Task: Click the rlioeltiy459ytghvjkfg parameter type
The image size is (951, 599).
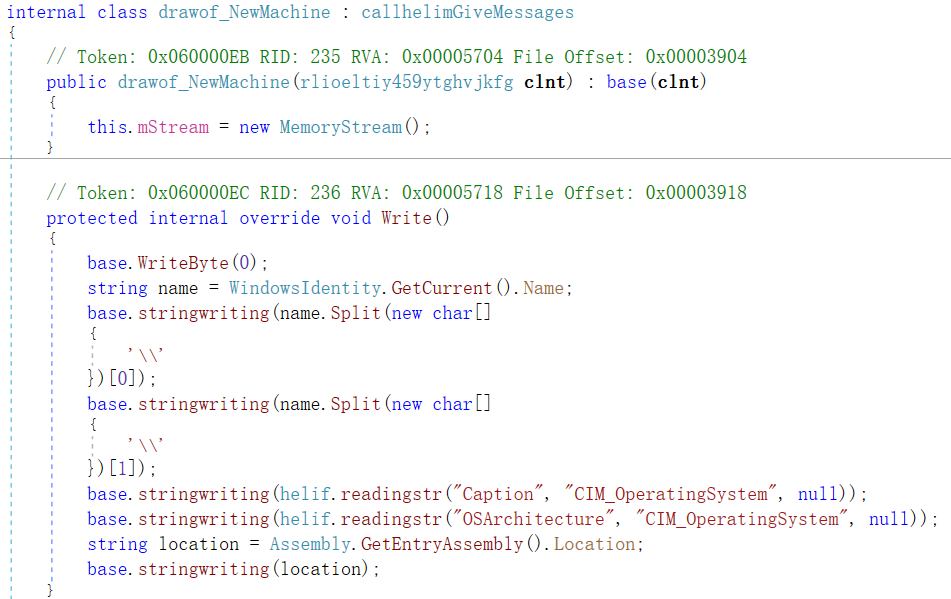Action: (x=406, y=82)
